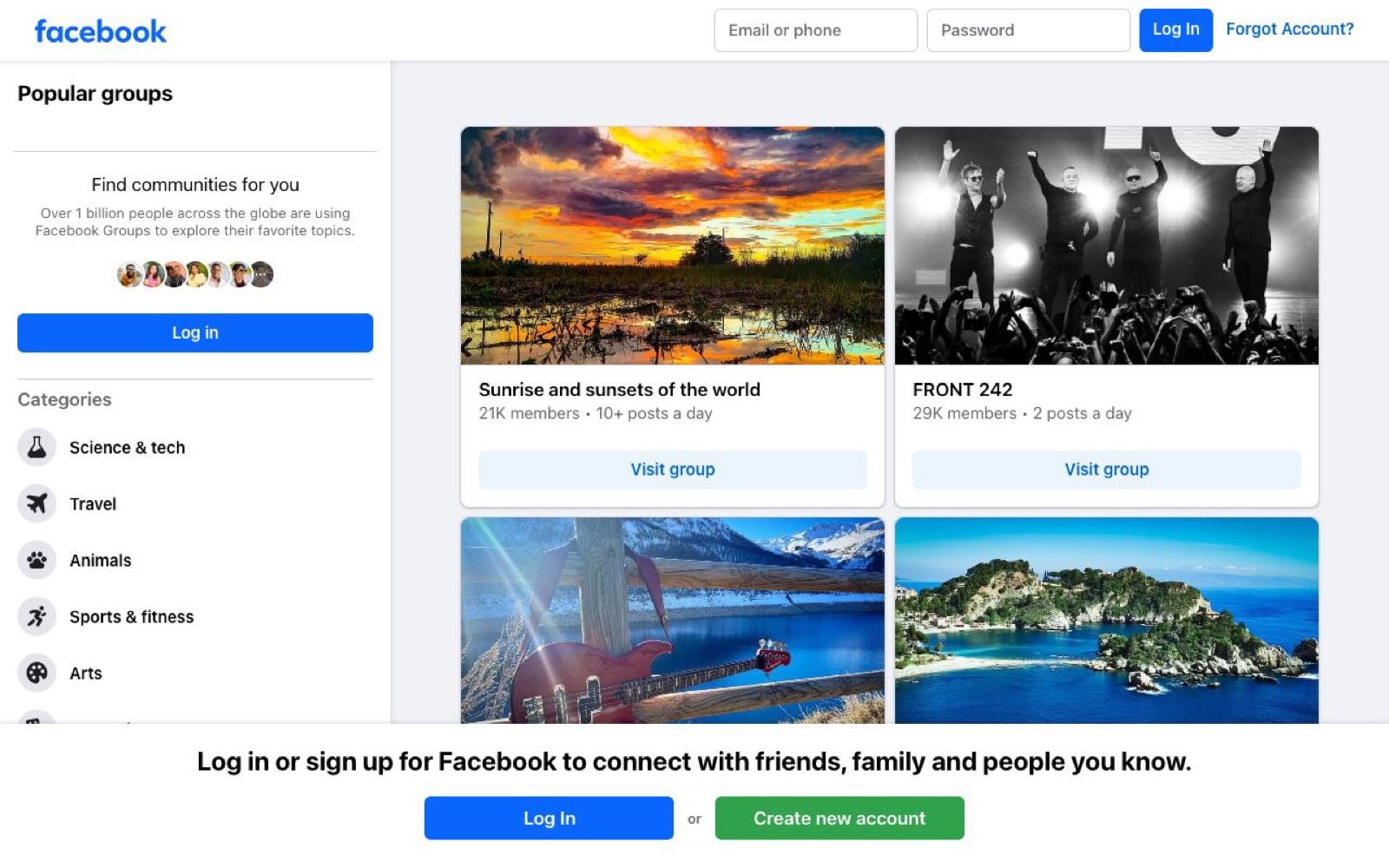Select the Travel airplane icon
1389x868 pixels.
[36, 503]
